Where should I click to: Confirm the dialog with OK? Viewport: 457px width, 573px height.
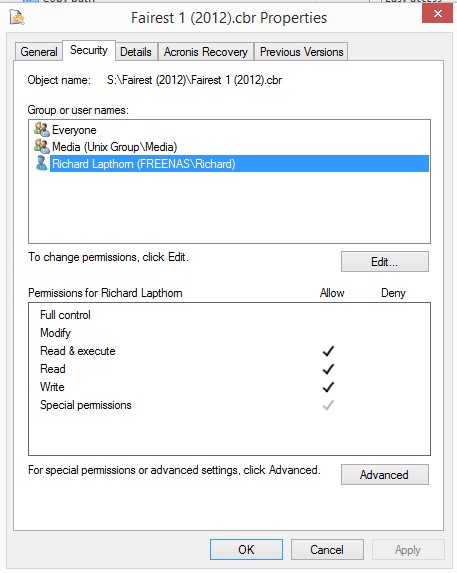[246, 549]
